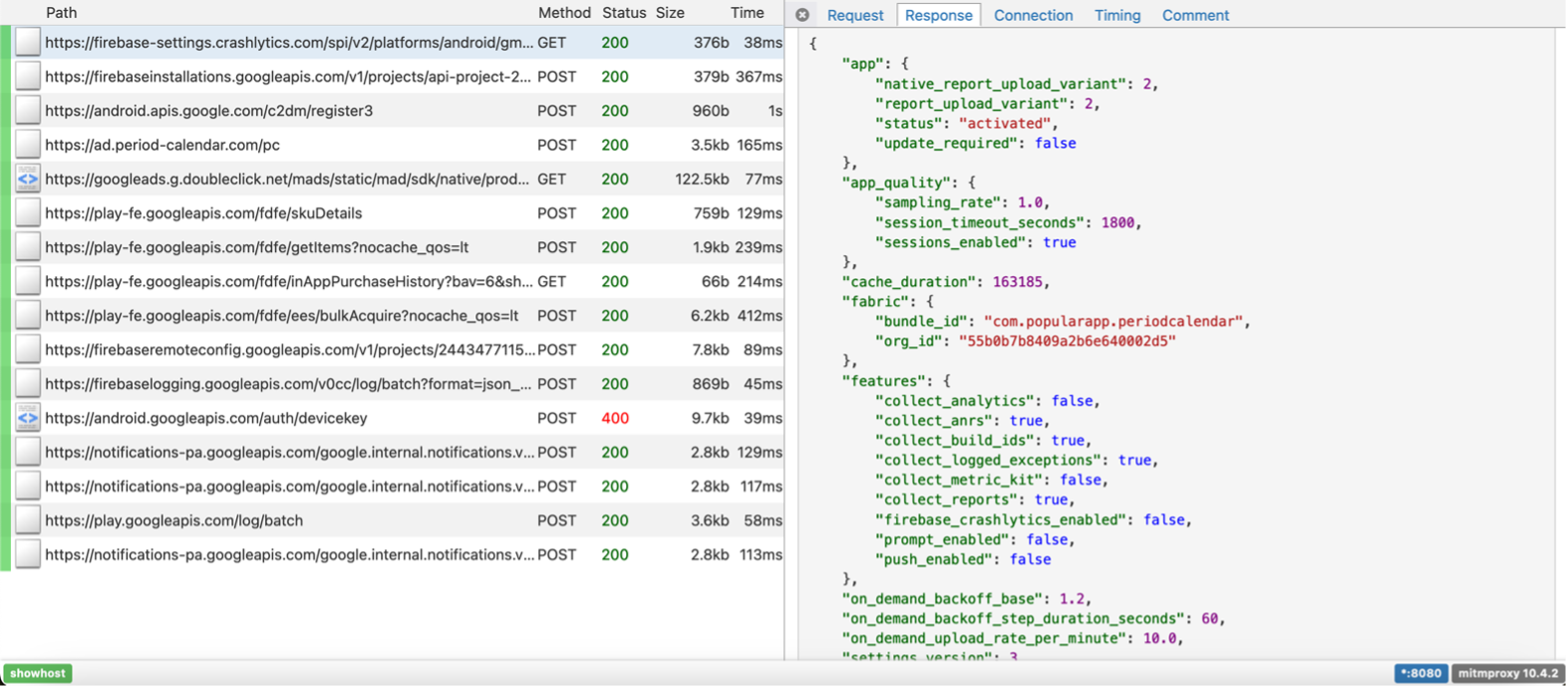This screenshot has height=688, width=1568.
Task: Sort flows by Time column header
Action: tap(747, 13)
